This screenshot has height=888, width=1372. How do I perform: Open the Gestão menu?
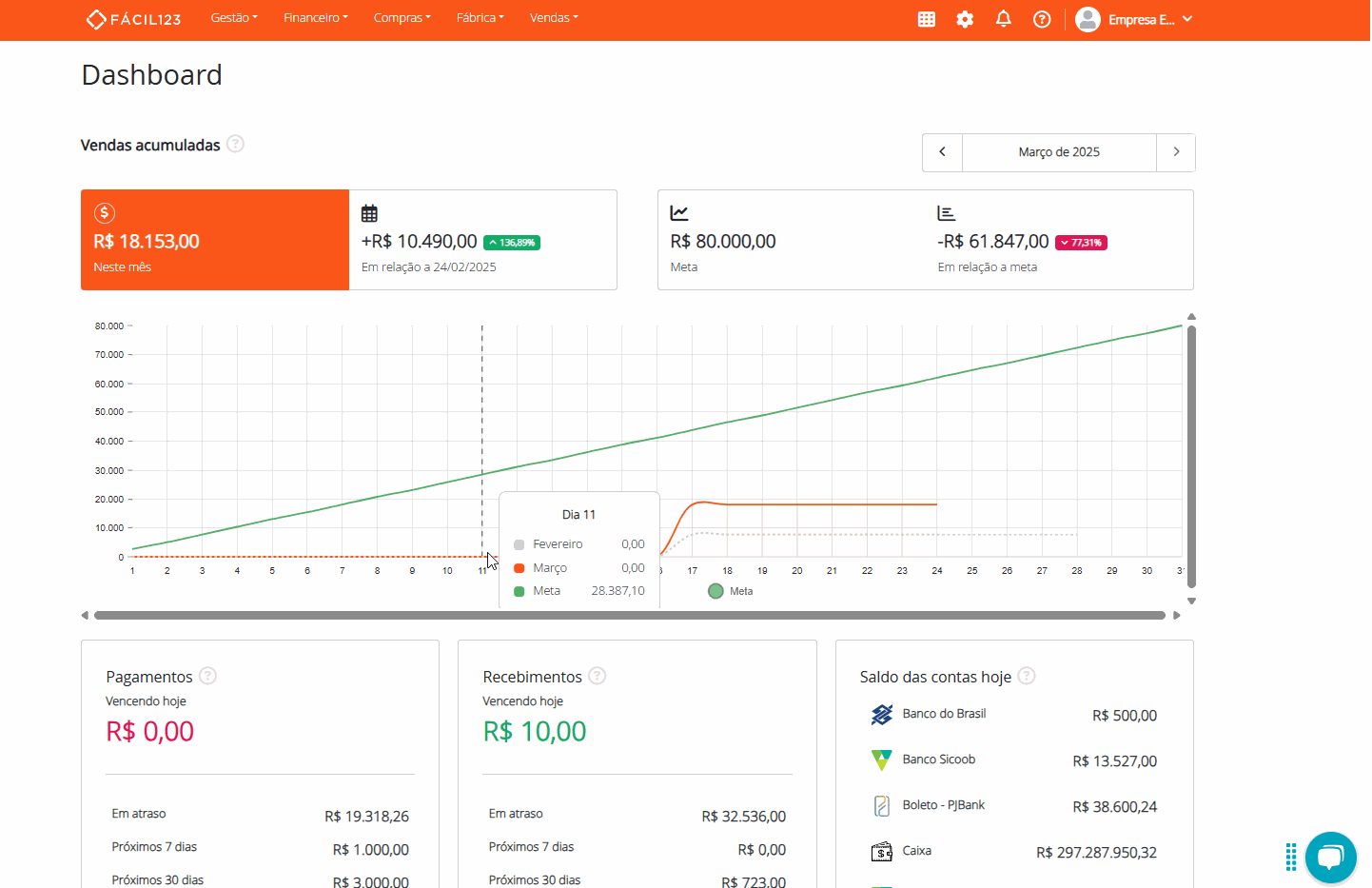(x=234, y=18)
